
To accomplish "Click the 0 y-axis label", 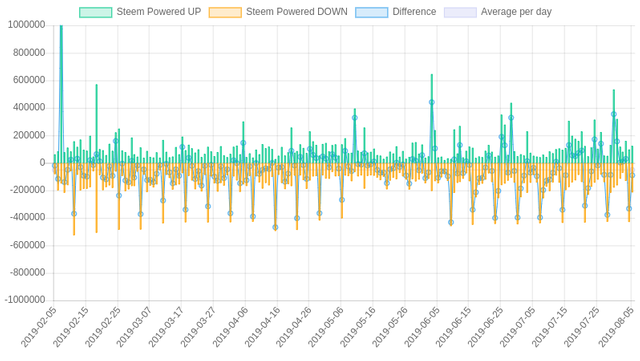I will (42, 163).
